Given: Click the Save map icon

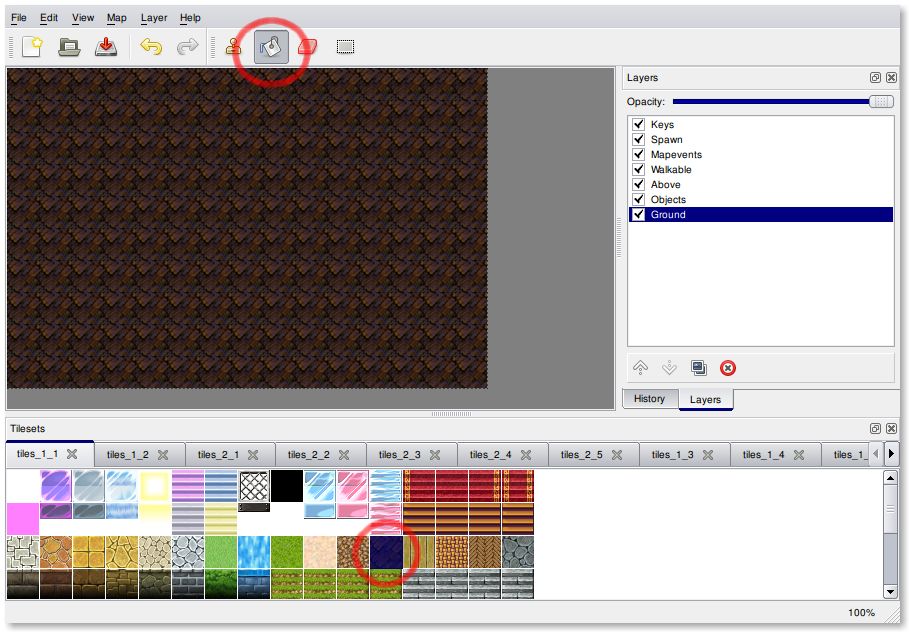Looking at the screenshot, I should [105, 47].
